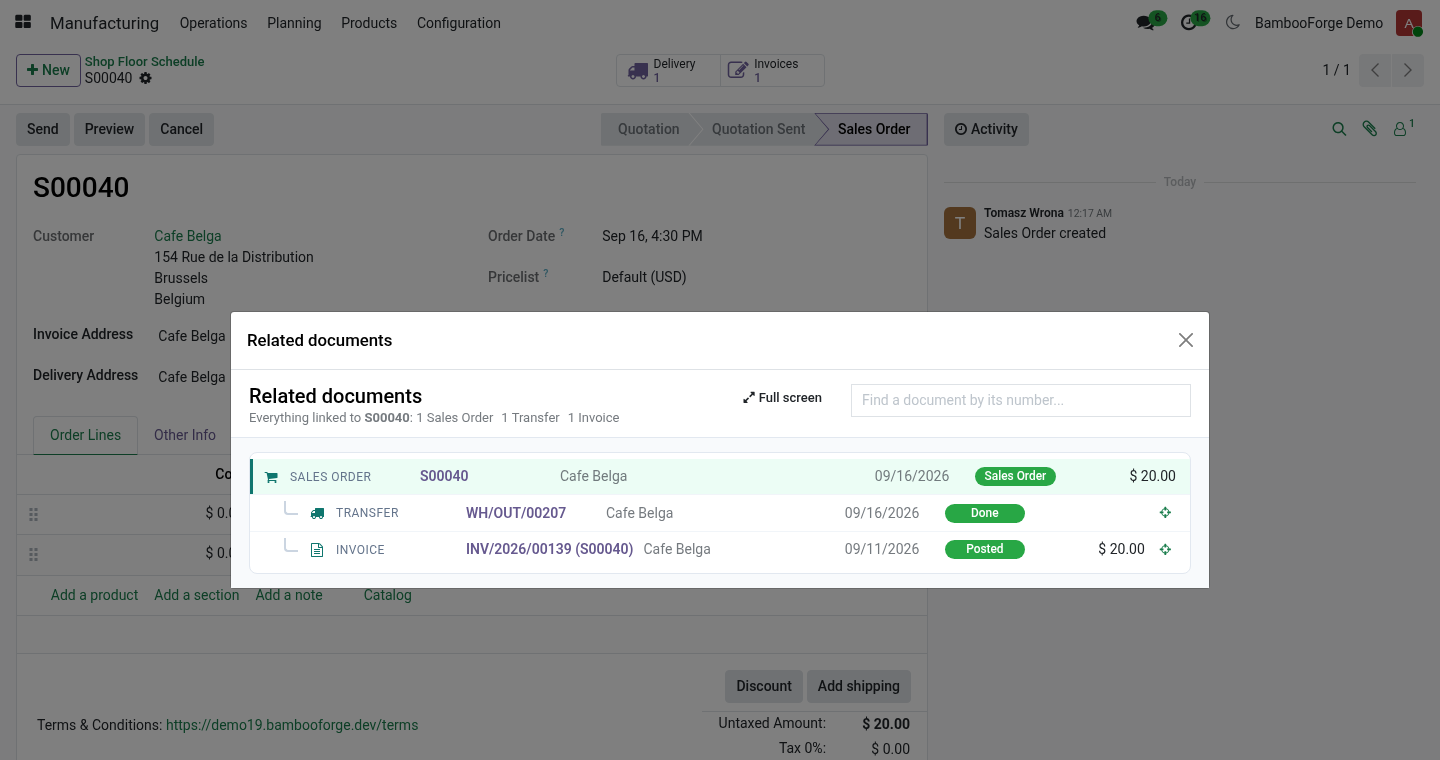Click the crosshair icon on invoice row
1440x760 pixels.
tap(1165, 550)
